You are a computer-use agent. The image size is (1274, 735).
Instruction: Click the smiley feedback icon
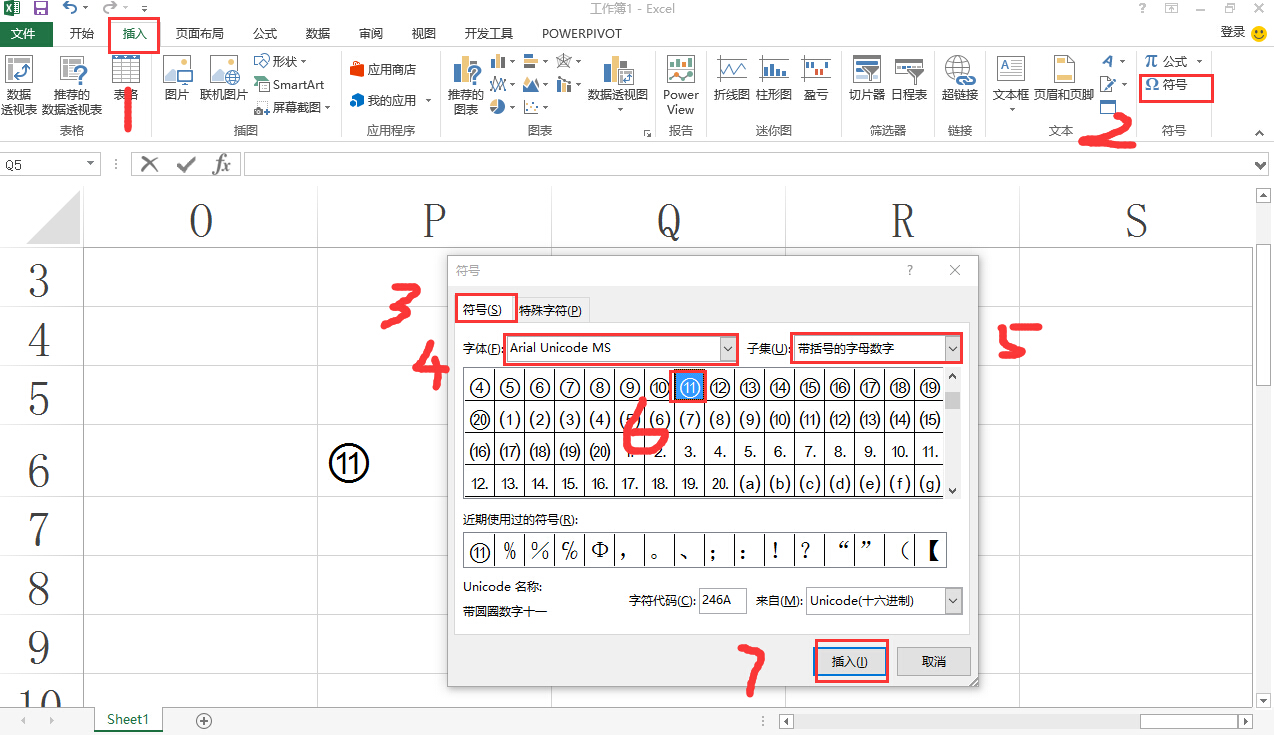click(x=1259, y=33)
